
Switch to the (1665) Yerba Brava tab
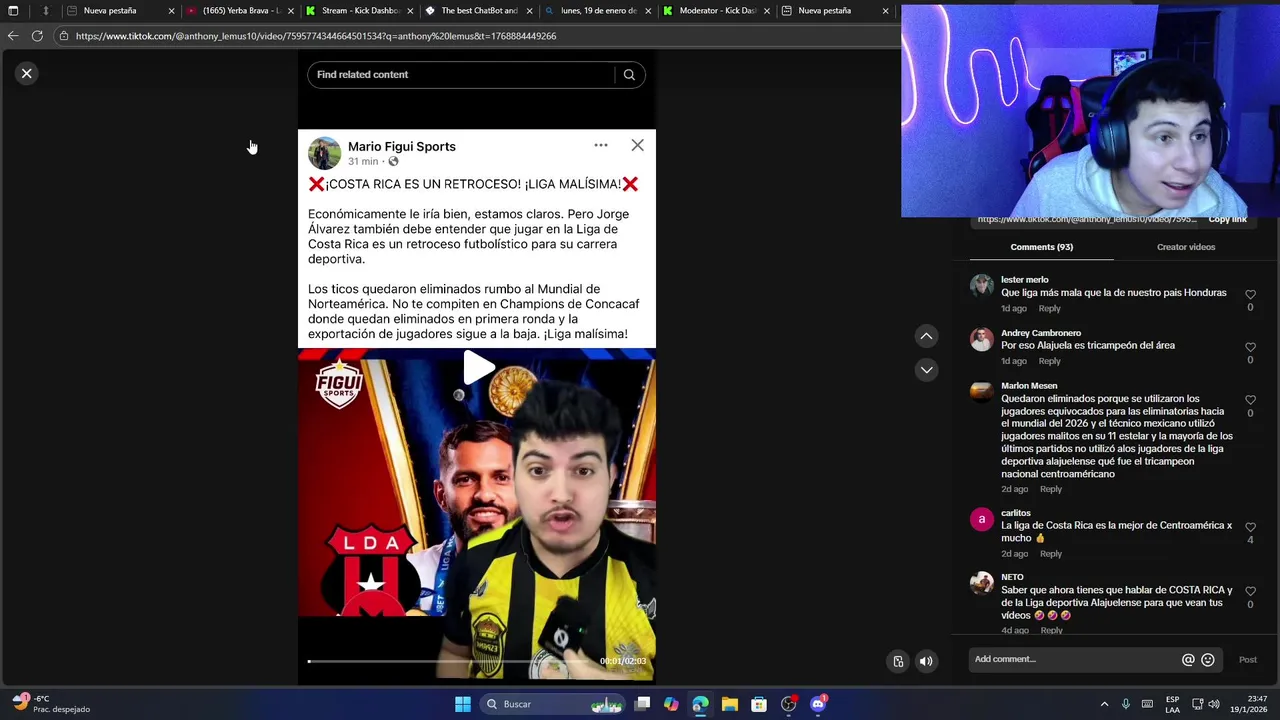pyautogui.click(x=240, y=11)
